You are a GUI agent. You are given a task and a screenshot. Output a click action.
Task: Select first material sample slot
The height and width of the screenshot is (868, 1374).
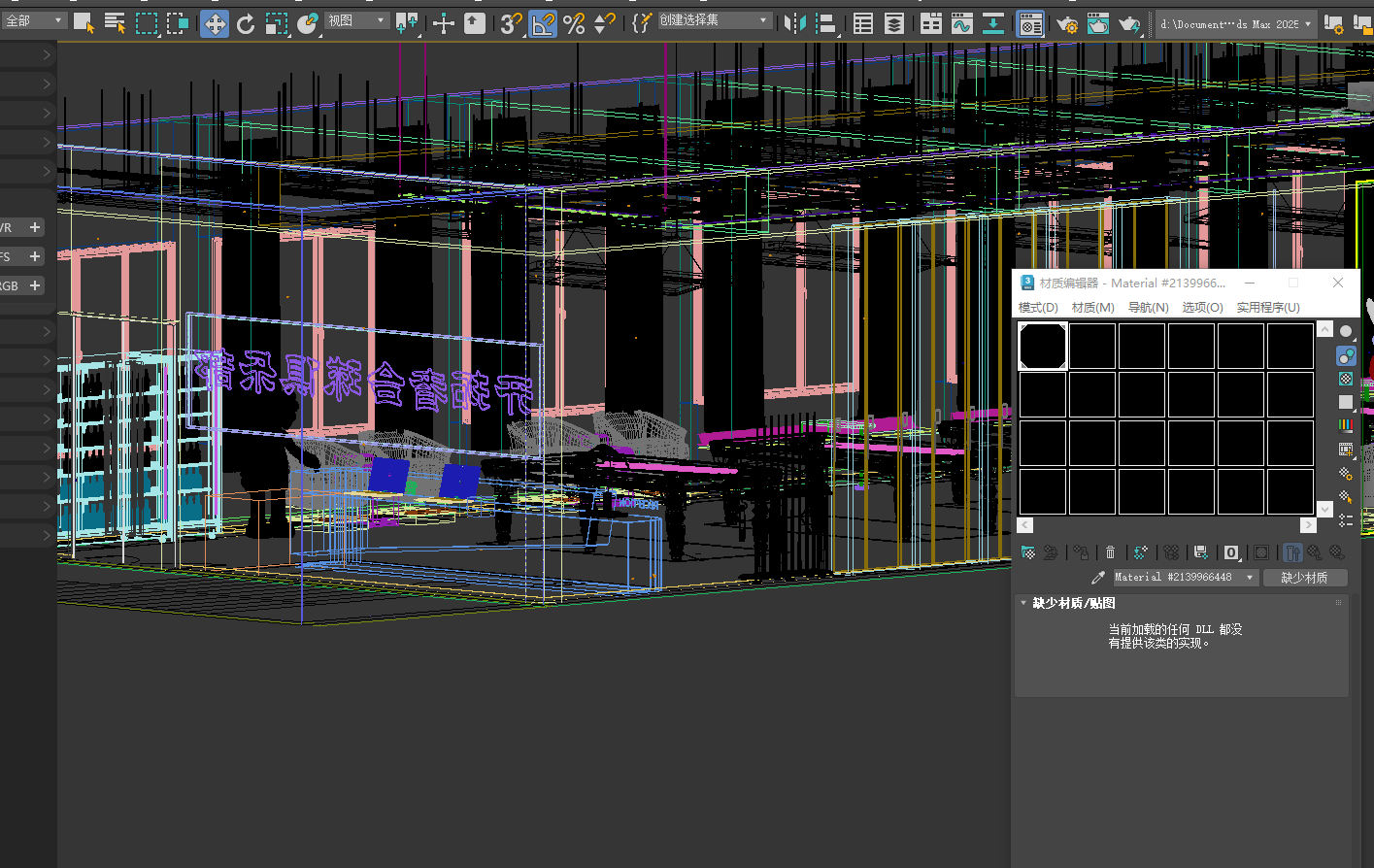1043,346
